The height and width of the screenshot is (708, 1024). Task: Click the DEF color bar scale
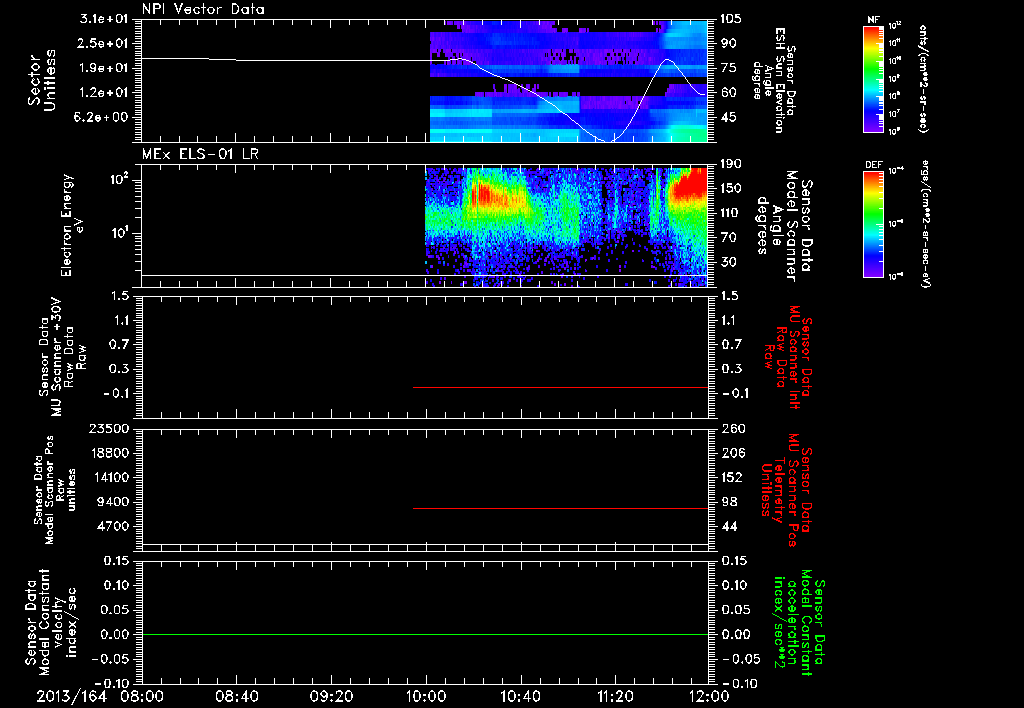pos(873,224)
